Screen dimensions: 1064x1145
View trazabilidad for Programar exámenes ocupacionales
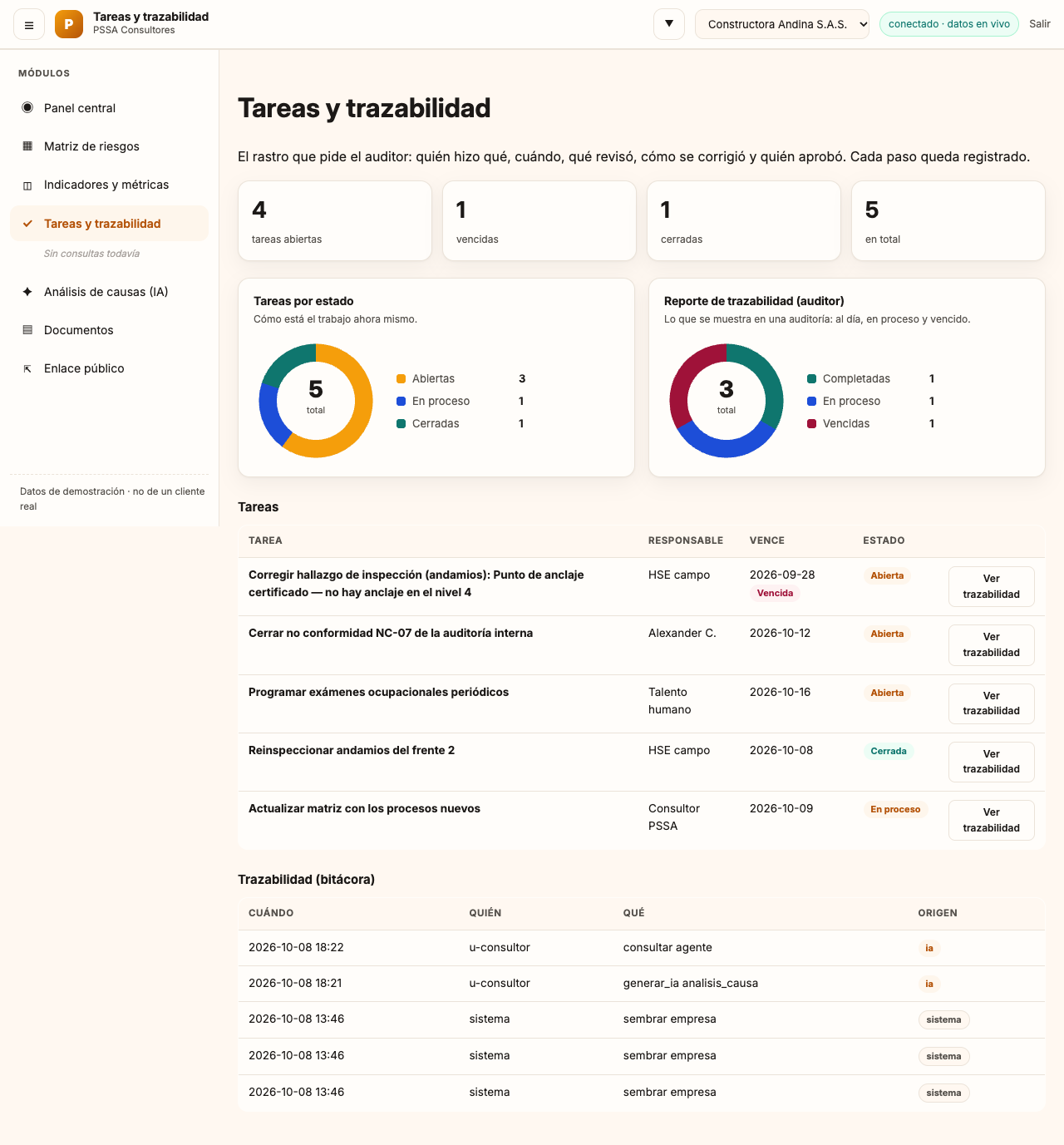click(x=991, y=703)
